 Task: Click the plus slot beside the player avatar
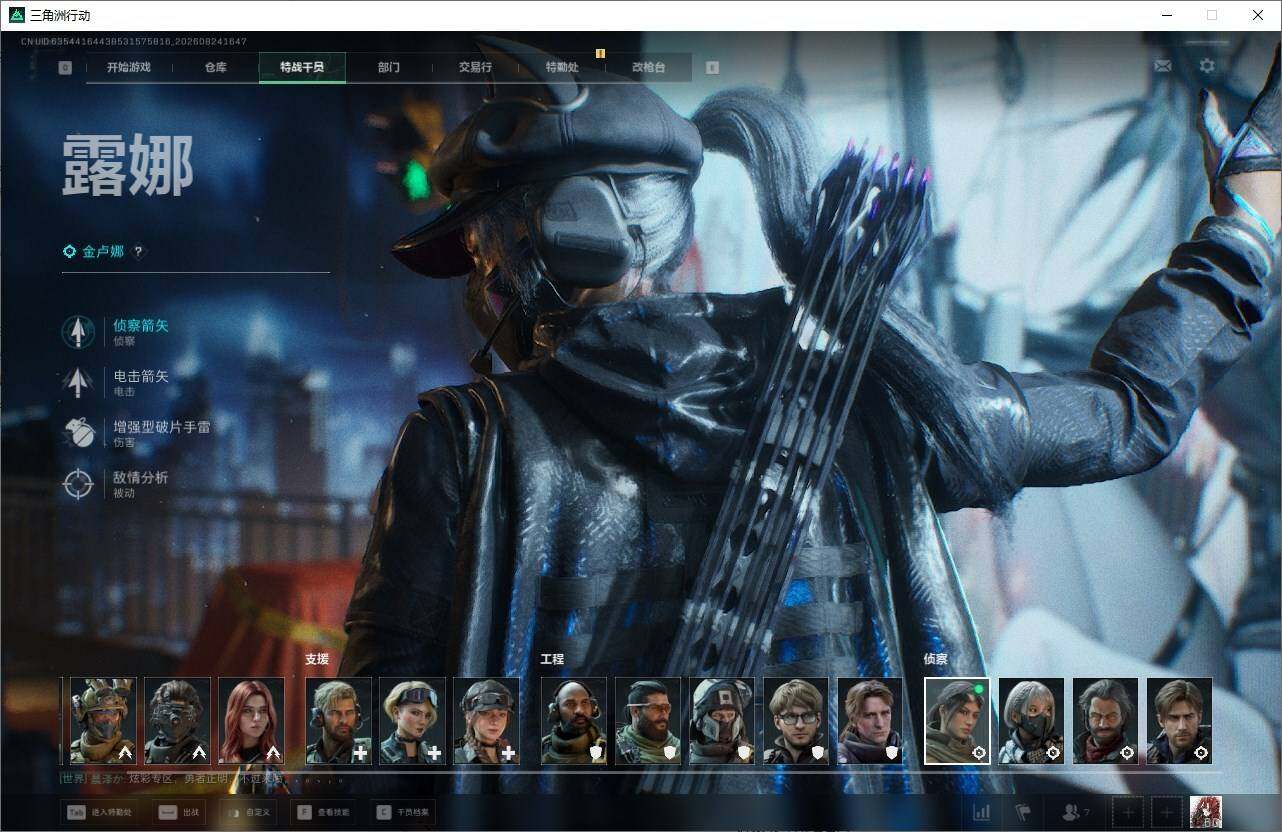pos(1166,813)
